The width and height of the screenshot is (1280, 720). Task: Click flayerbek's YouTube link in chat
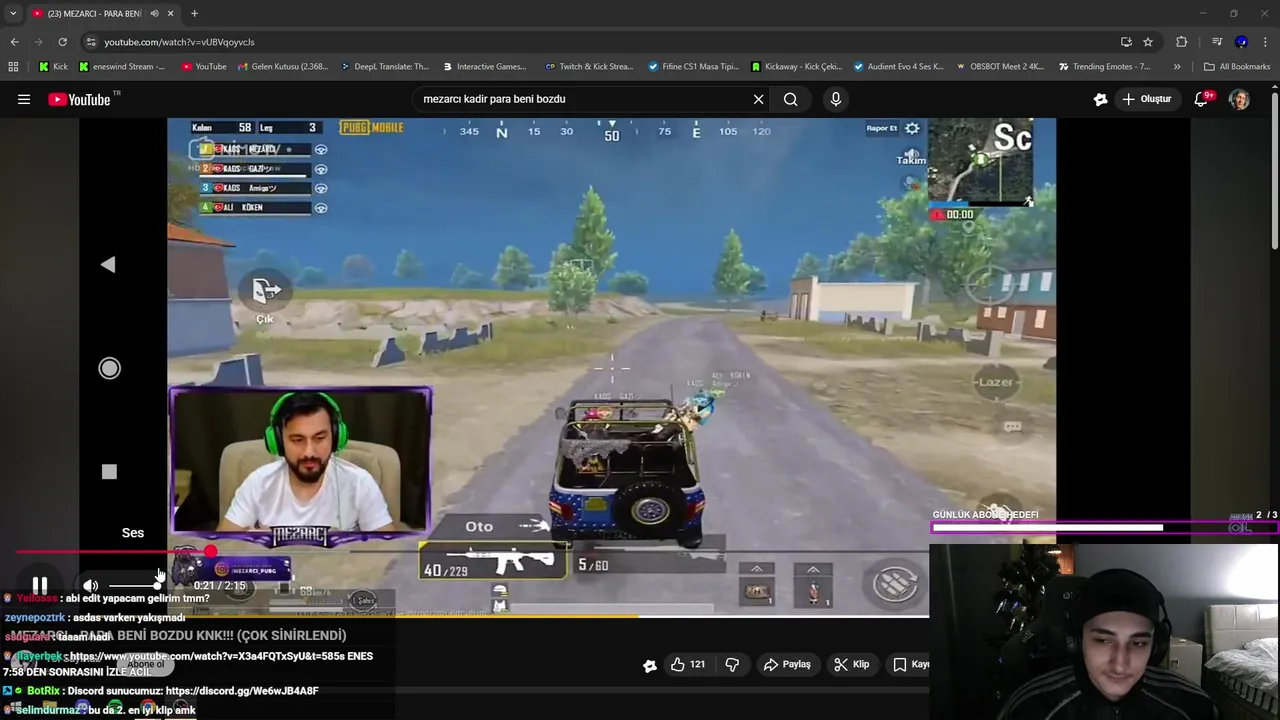coord(221,656)
